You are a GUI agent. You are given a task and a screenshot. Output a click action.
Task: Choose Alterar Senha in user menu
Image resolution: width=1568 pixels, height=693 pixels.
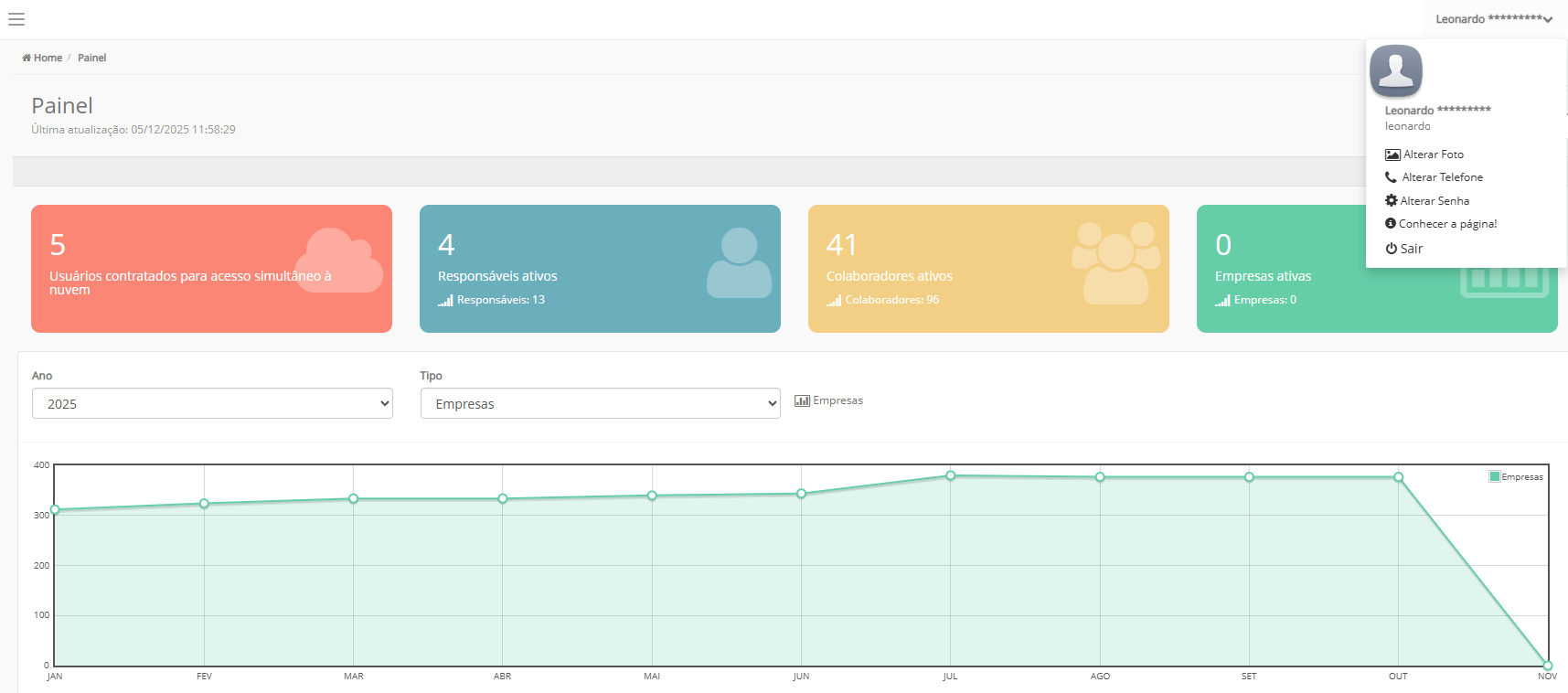[x=1427, y=200]
